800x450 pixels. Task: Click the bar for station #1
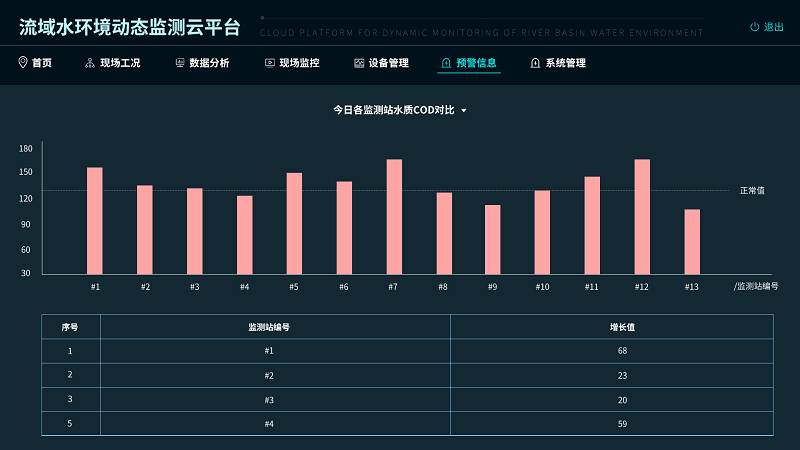[95, 221]
